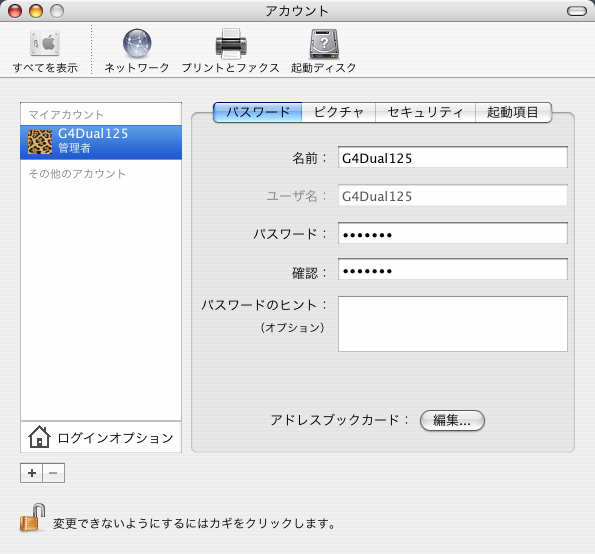Screen dimensions: 595x554
Task: Add a new account with plus button
Action: pos(31,473)
